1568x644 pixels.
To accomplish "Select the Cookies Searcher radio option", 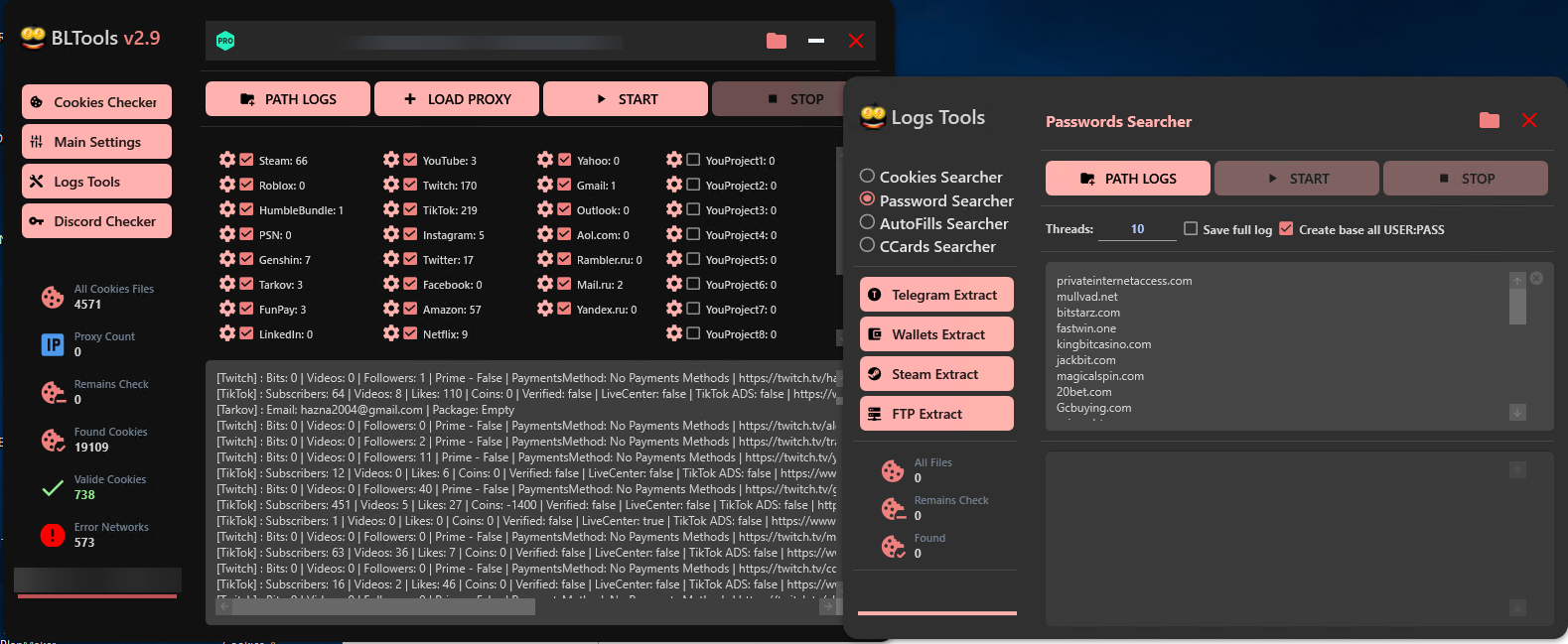I will [867, 176].
